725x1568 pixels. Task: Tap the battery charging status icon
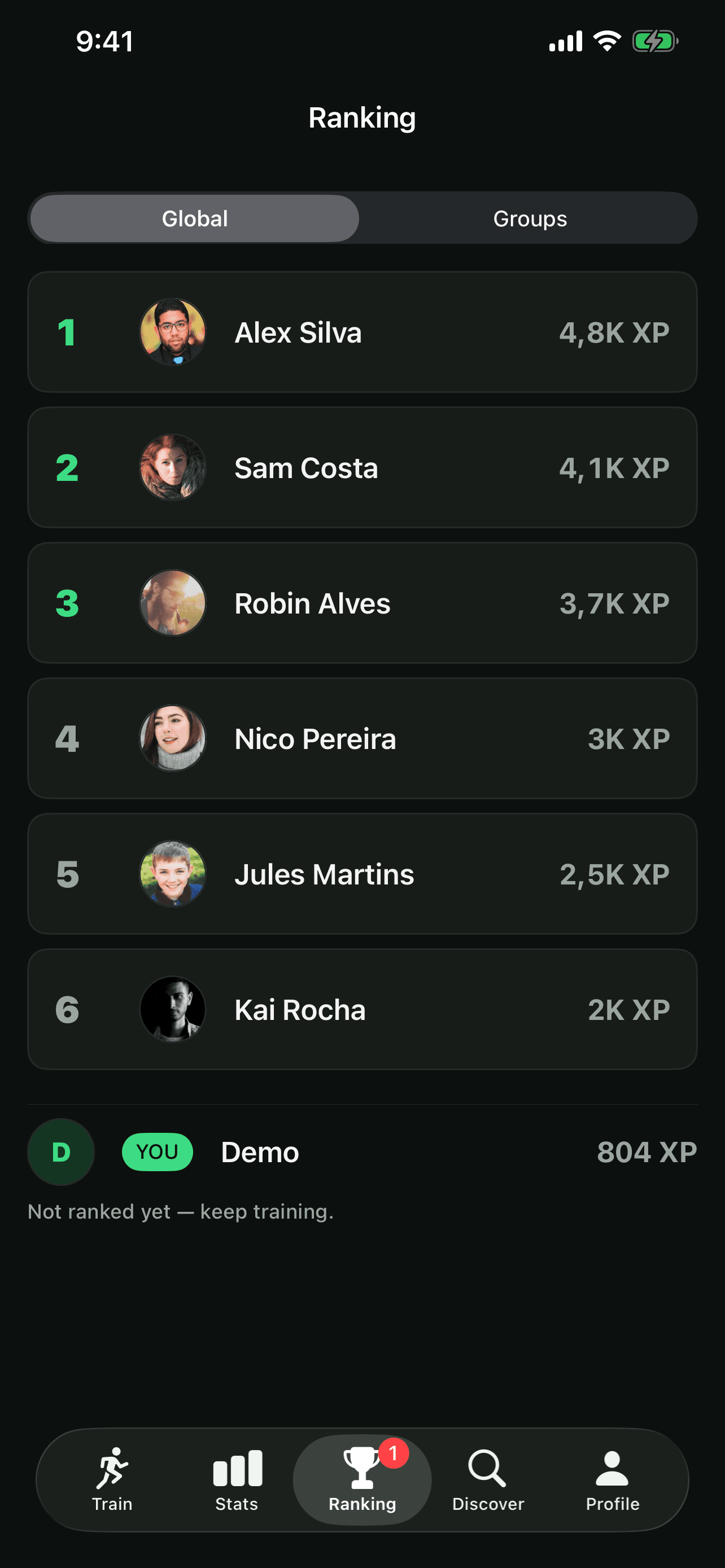[655, 41]
